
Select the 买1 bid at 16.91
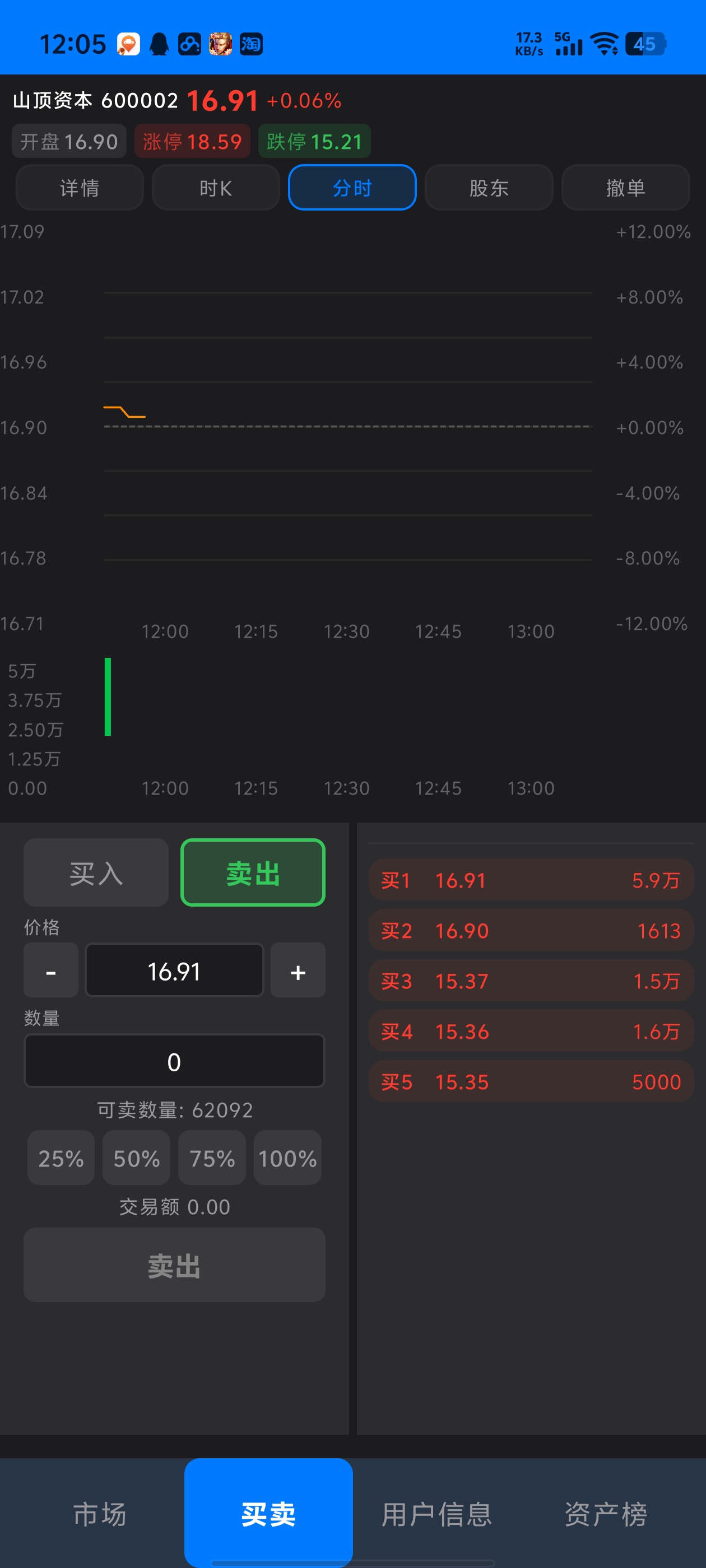tap(531, 880)
